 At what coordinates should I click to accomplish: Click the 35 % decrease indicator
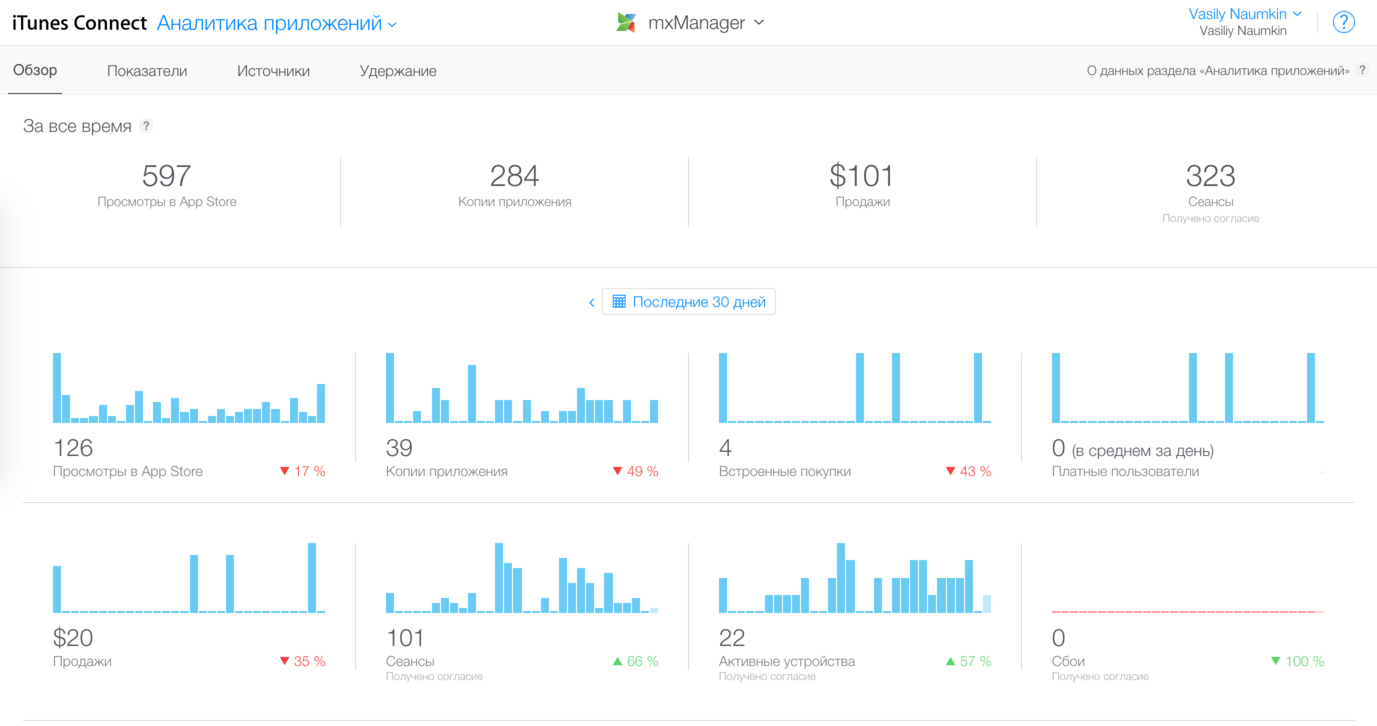(x=302, y=661)
